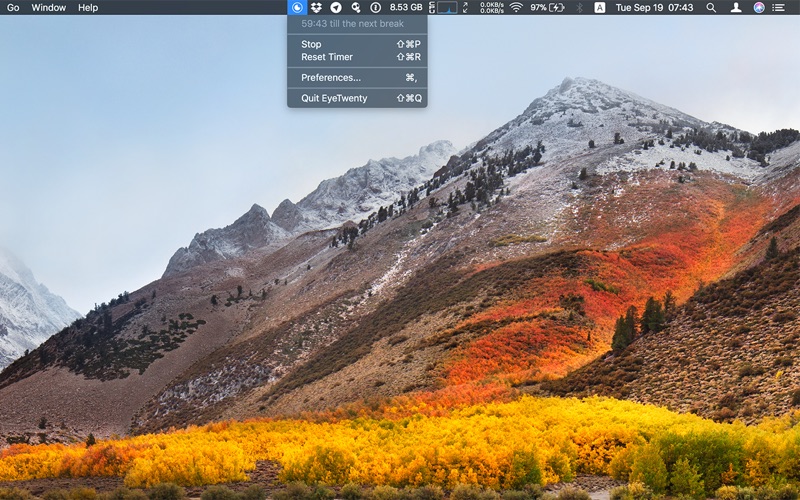
Task: Open the Dropbox menu bar icon
Action: (316, 7)
